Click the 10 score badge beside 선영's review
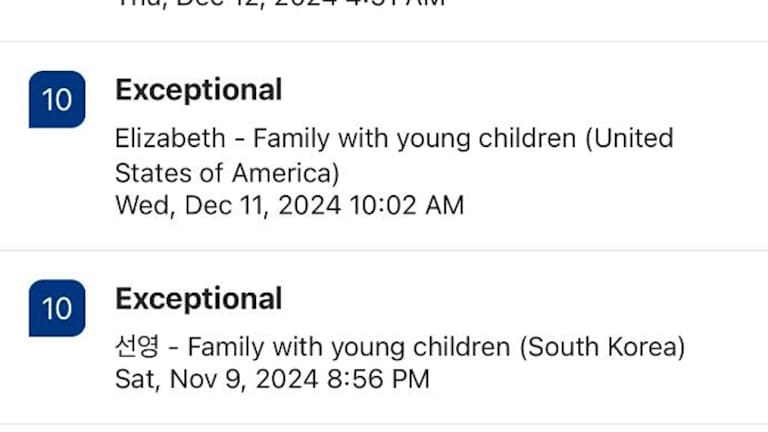 (x=57, y=308)
